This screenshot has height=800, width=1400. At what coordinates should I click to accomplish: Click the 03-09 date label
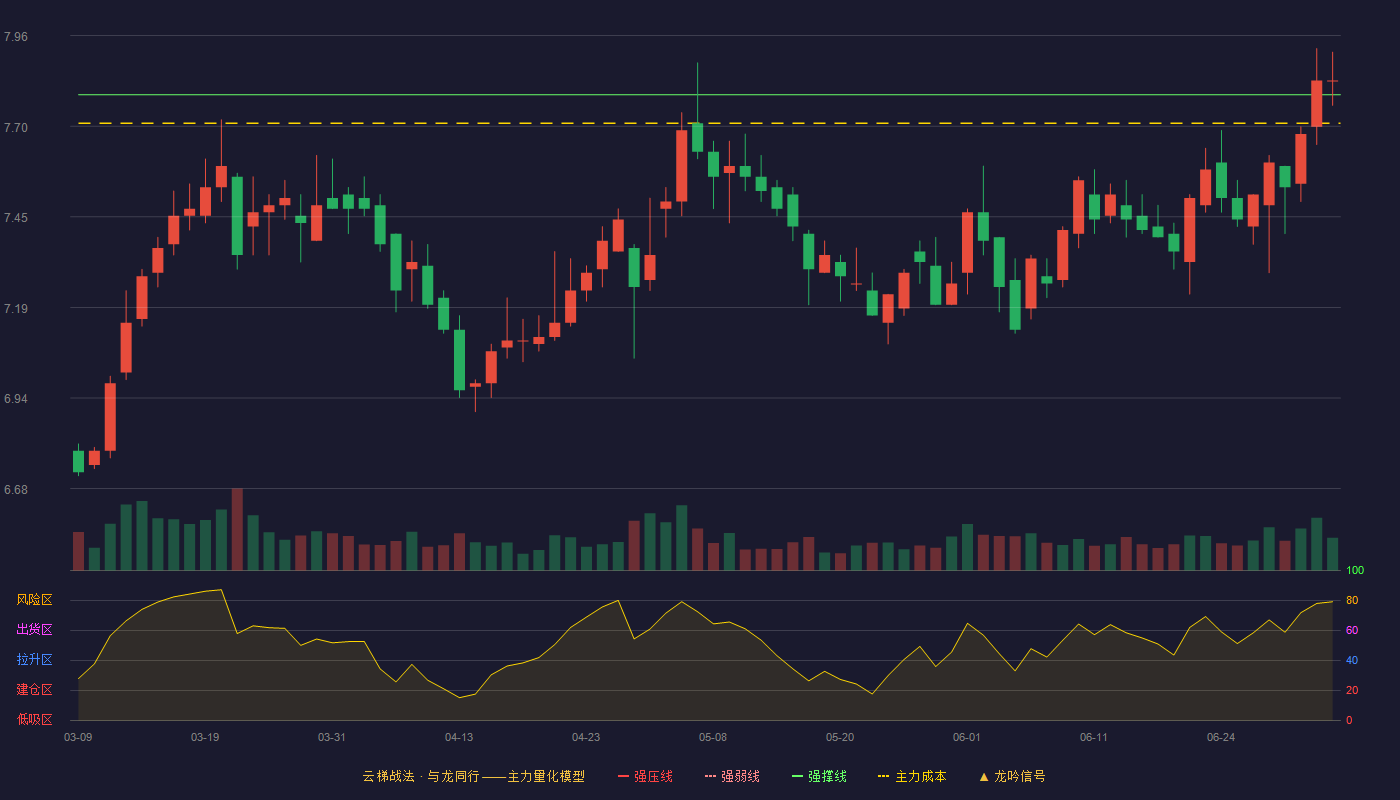(78, 737)
